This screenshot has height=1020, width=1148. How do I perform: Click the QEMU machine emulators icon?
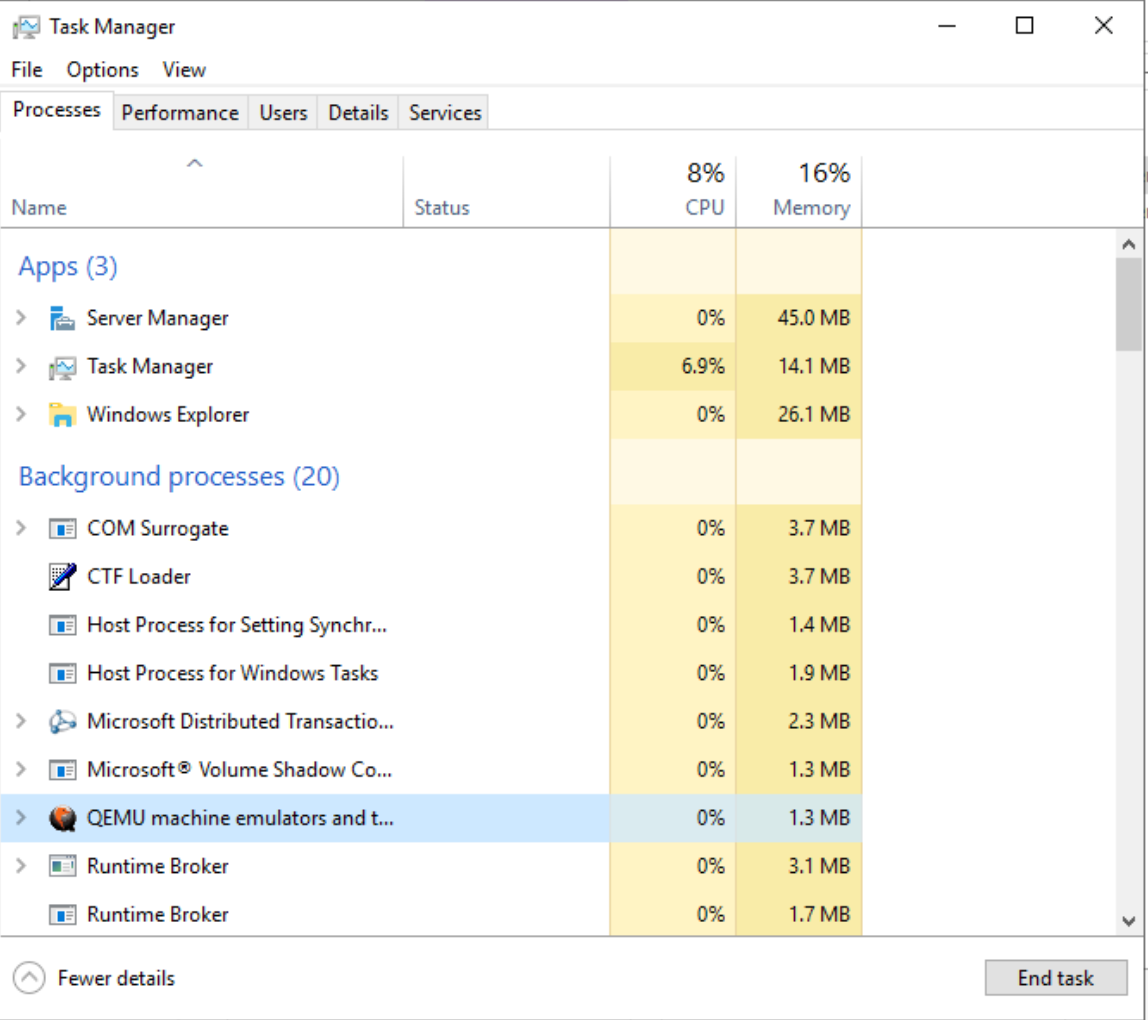pos(62,819)
